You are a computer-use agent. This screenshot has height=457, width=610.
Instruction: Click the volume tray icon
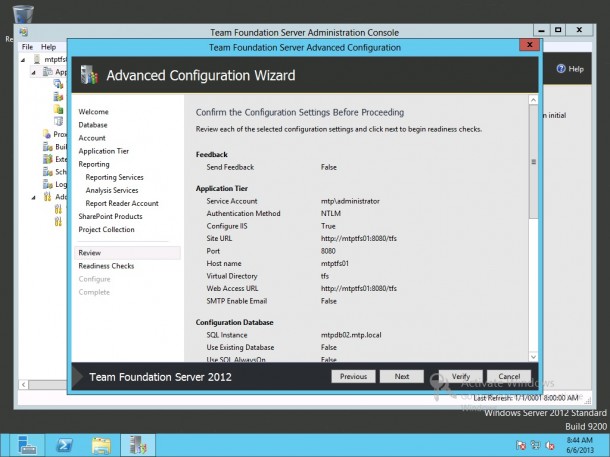(550, 445)
